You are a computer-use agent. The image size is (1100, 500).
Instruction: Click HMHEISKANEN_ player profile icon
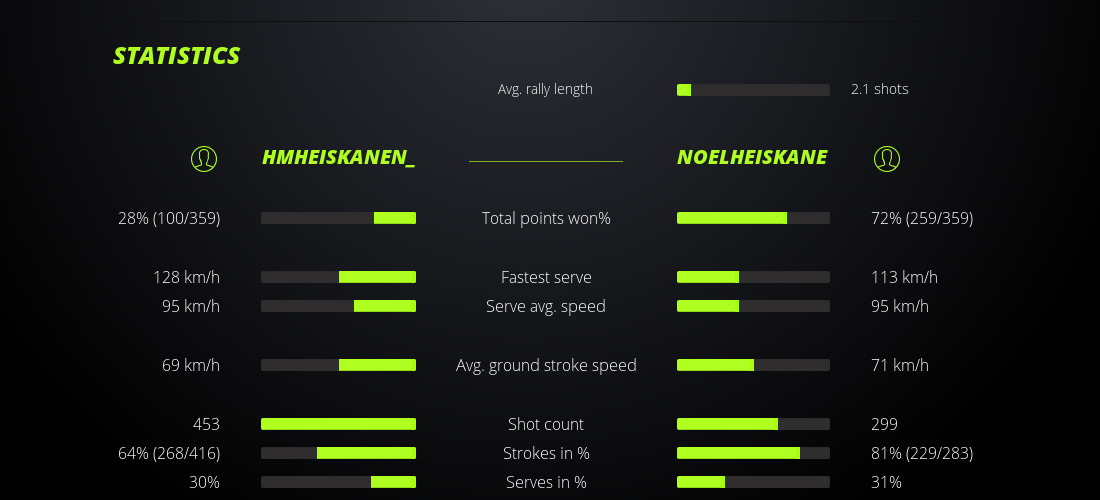[x=204, y=158]
